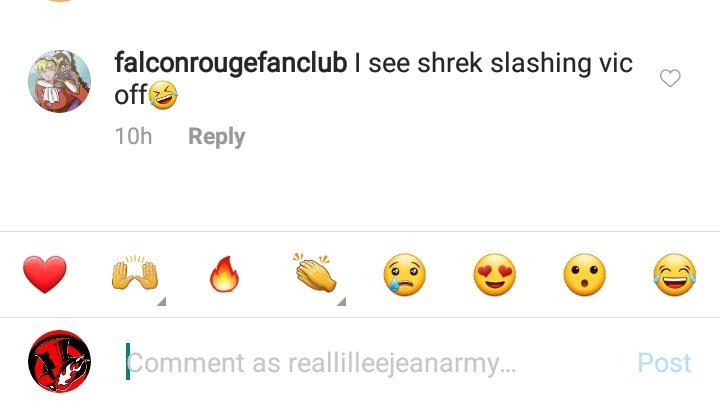Insert the raised hands emoji

[135, 274]
